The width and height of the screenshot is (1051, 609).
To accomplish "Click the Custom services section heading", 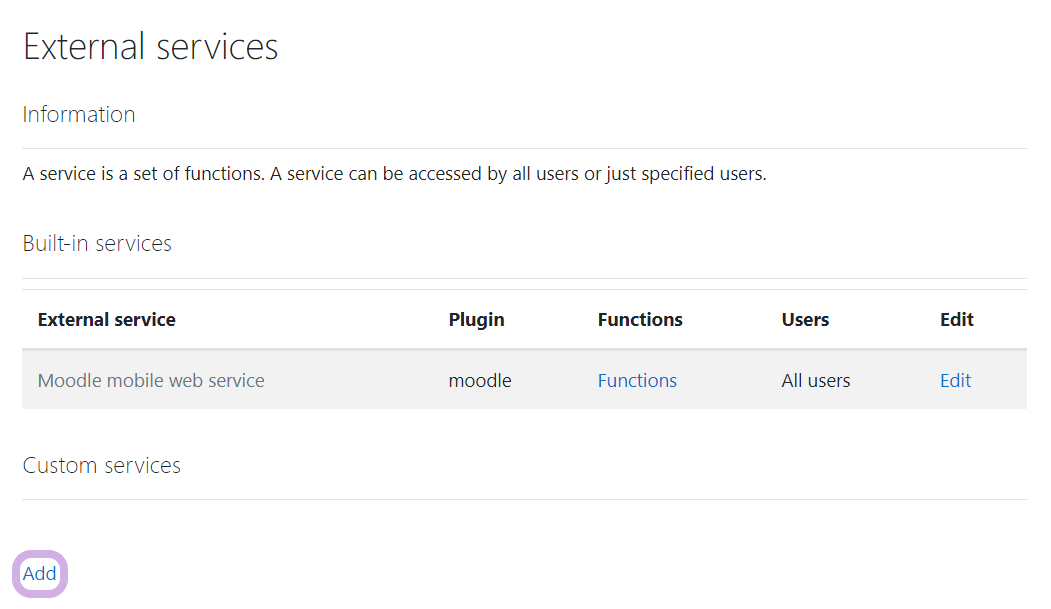I will [101, 466].
